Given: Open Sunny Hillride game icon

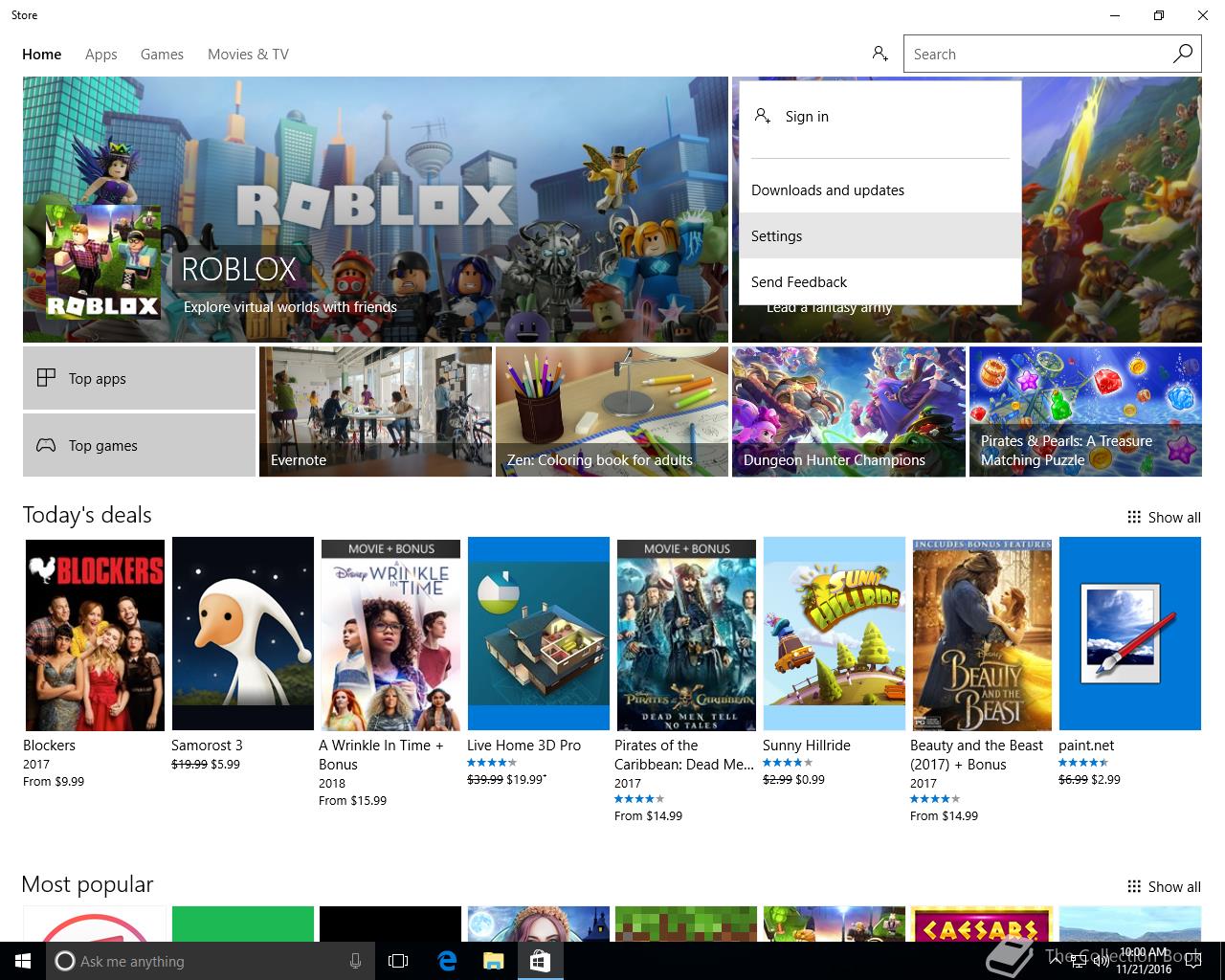Looking at the screenshot, I should click(x=835, y=634).
